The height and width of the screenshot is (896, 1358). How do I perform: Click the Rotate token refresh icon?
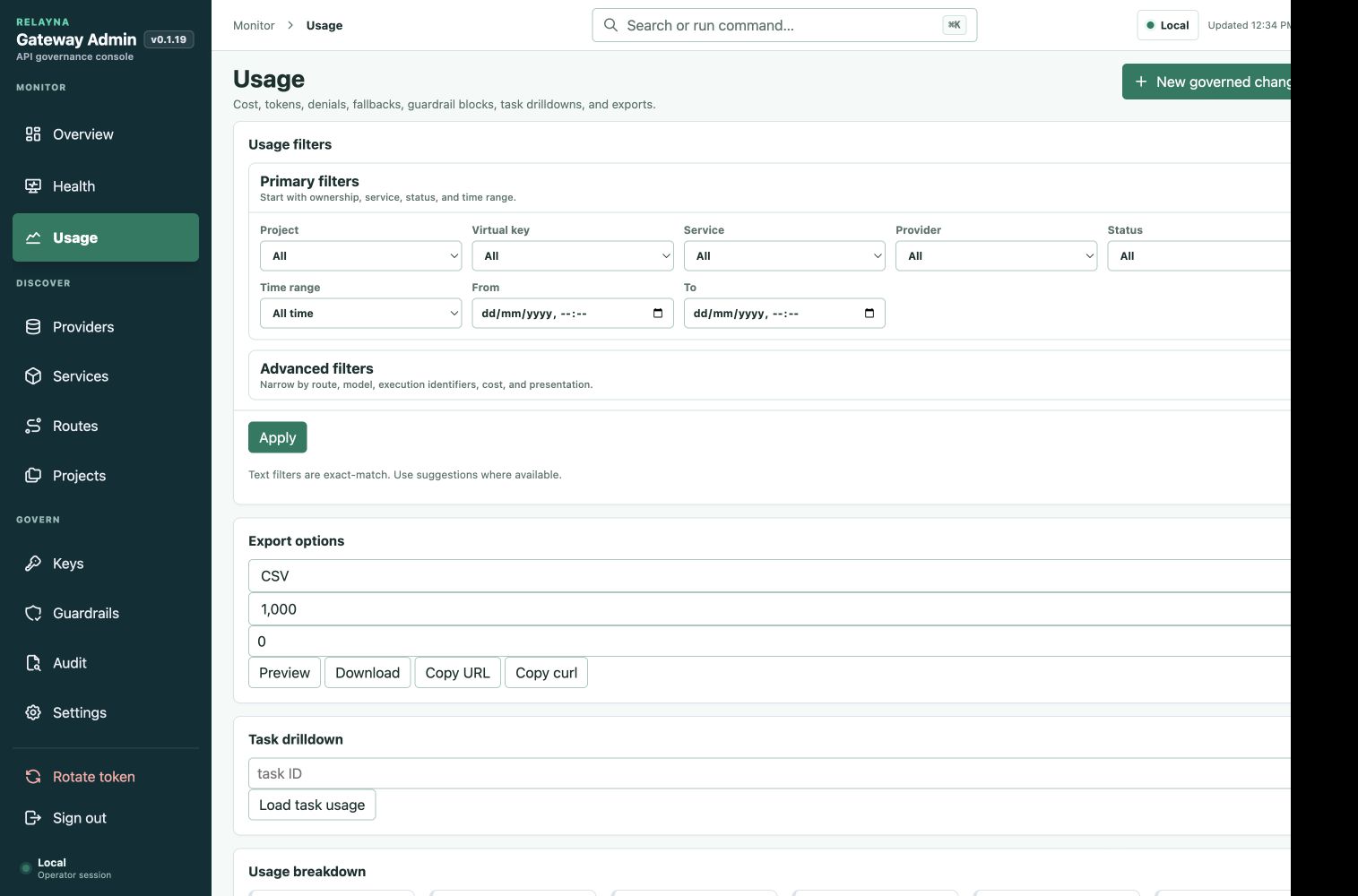[x=33, y=777]
